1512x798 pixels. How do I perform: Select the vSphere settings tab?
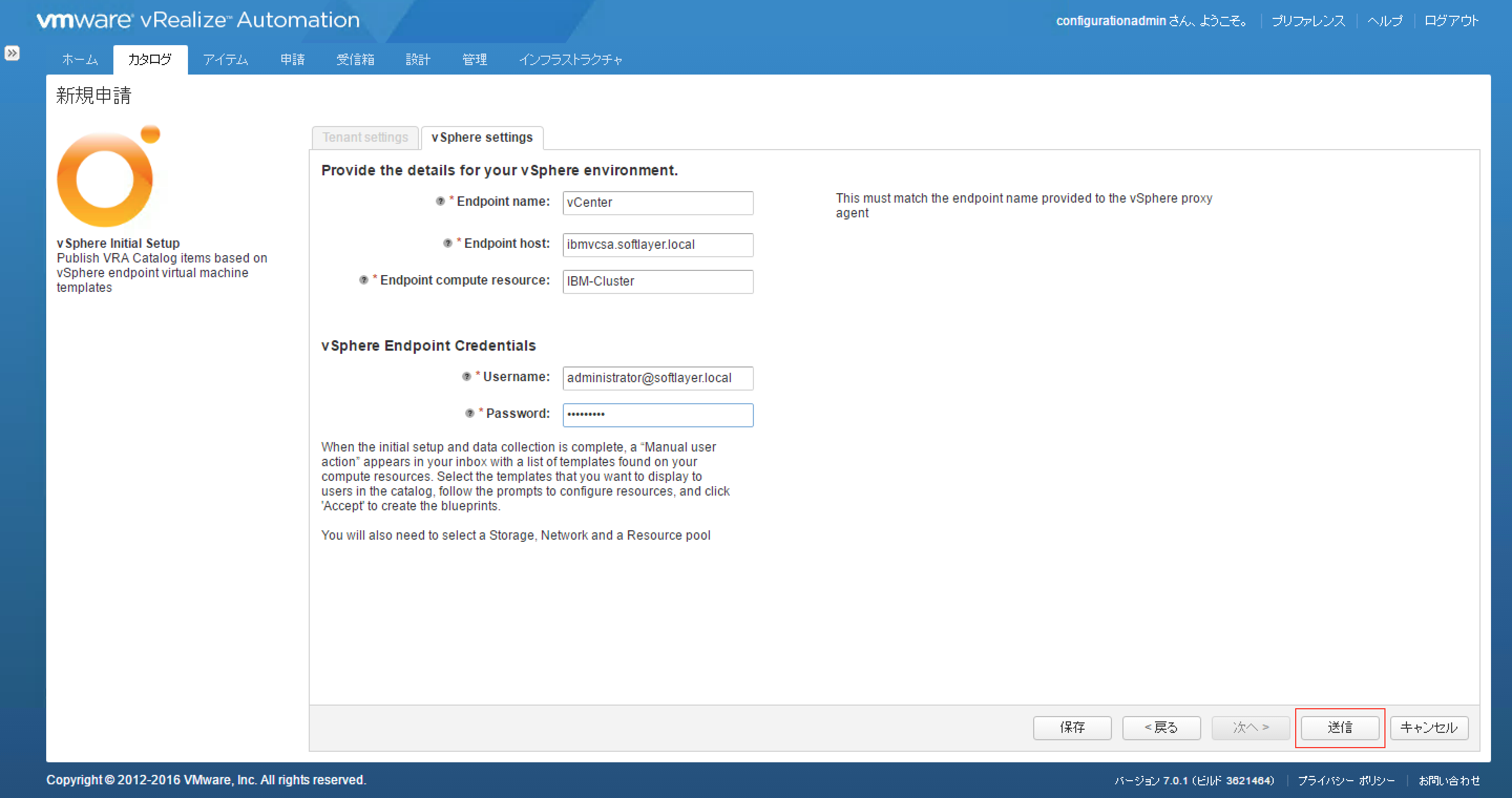point(482,138)
